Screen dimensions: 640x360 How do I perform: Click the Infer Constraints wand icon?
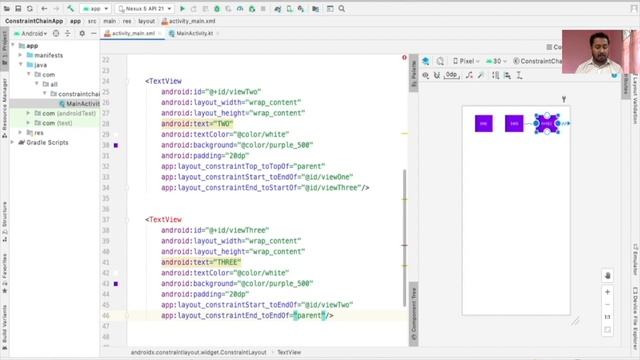481,76
